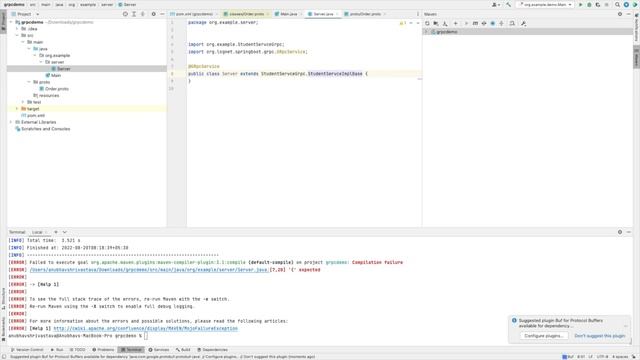Open MojoFailureException help URL link
This screenshot has height=360, width=640.
click(145, 328)
